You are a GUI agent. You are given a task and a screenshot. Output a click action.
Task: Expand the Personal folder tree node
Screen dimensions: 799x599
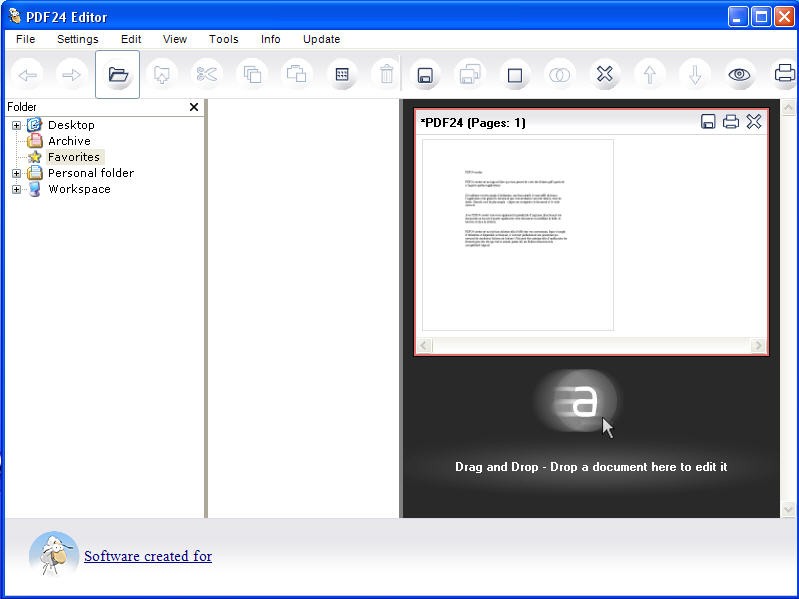(16, 174)
